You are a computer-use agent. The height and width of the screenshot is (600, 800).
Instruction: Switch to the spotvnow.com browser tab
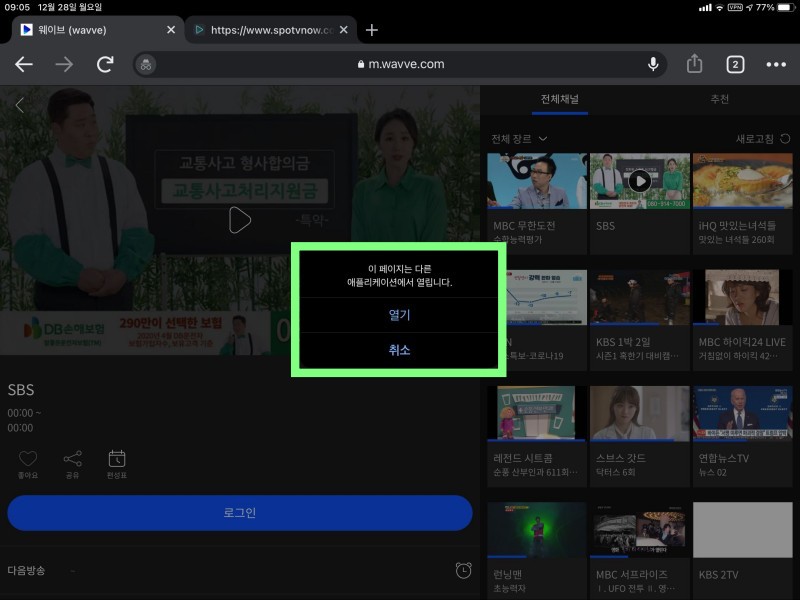pos(266,30)
